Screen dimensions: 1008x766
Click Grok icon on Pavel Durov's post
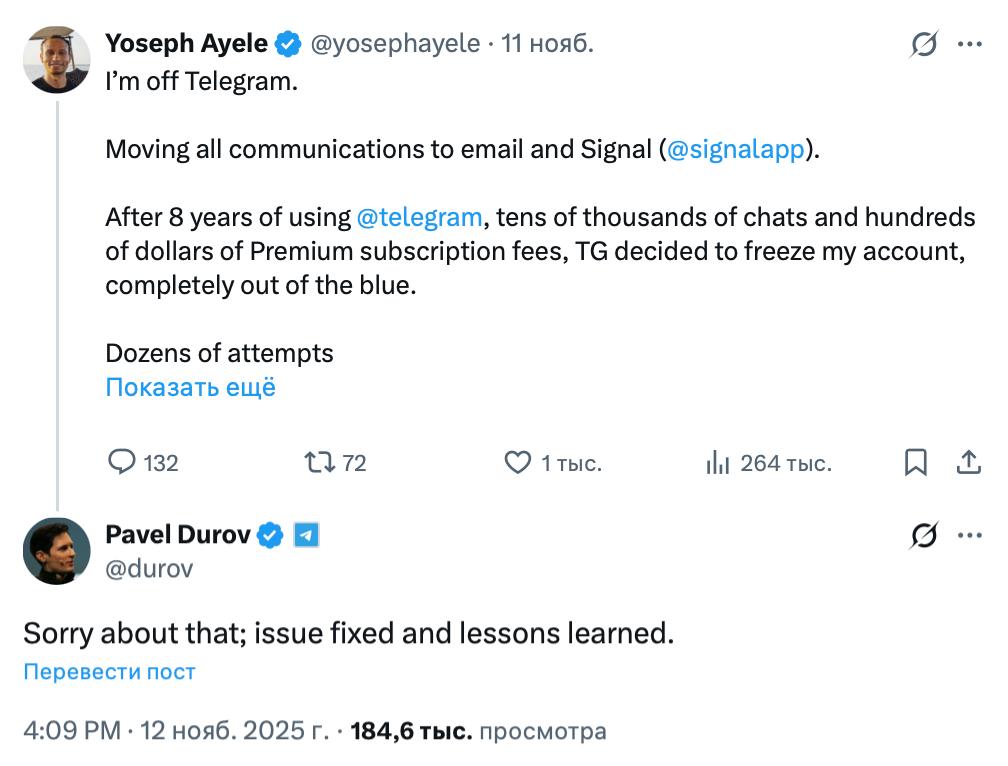coord(924,536)
